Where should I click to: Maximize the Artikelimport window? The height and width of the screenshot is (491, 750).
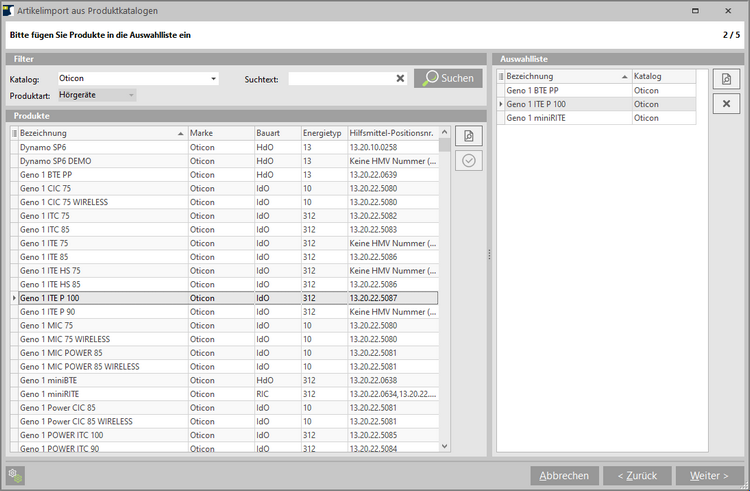(695, 11)
